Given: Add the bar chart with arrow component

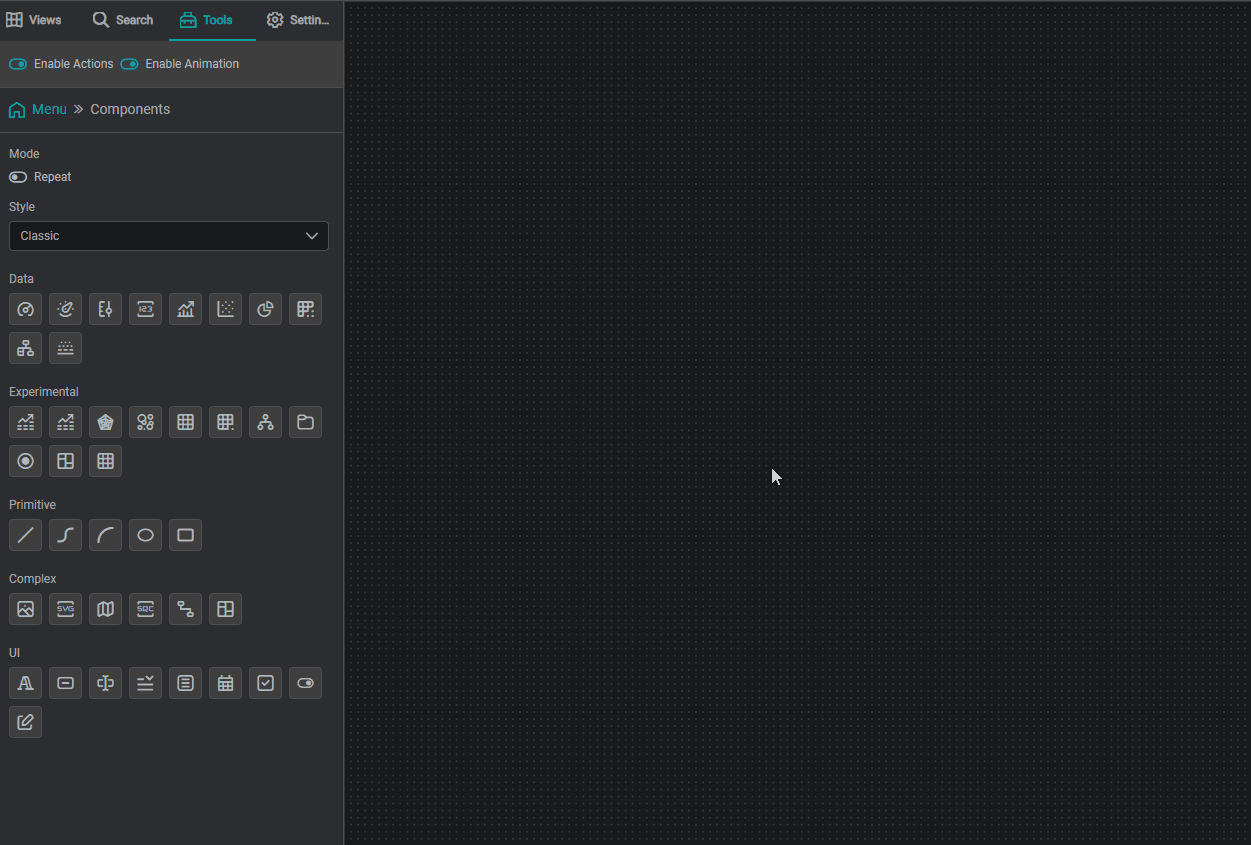Looking at the screenshot, I should tap(186, 309).
